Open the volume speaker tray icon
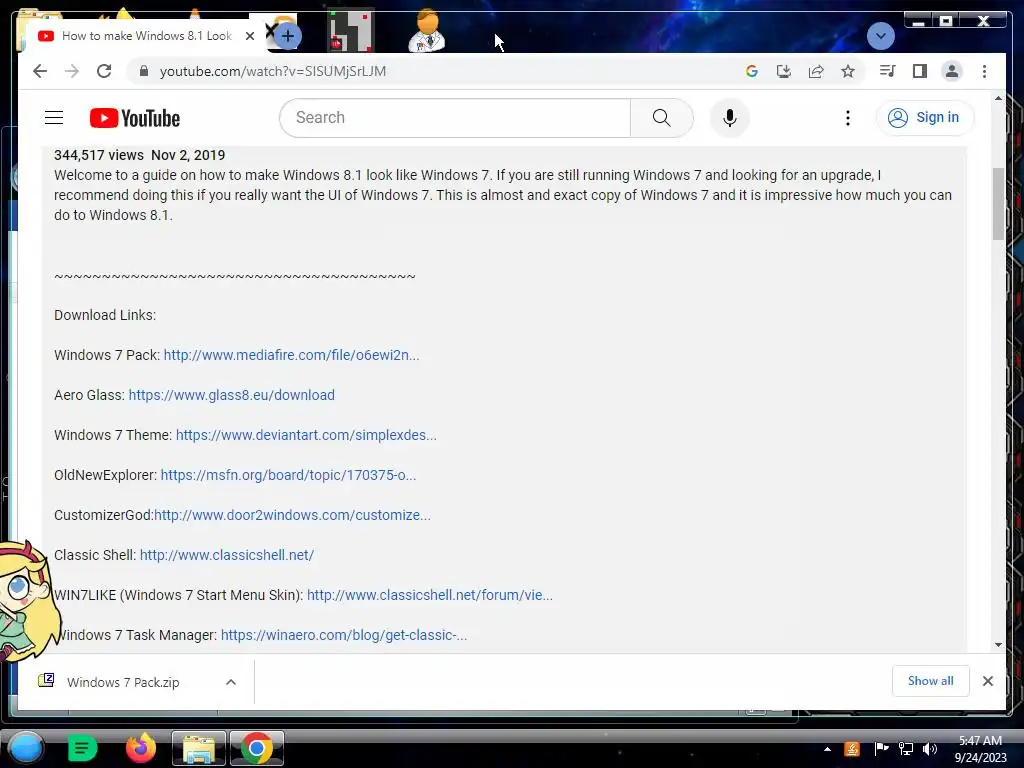 pyautogui.click(x=929, y=749)
